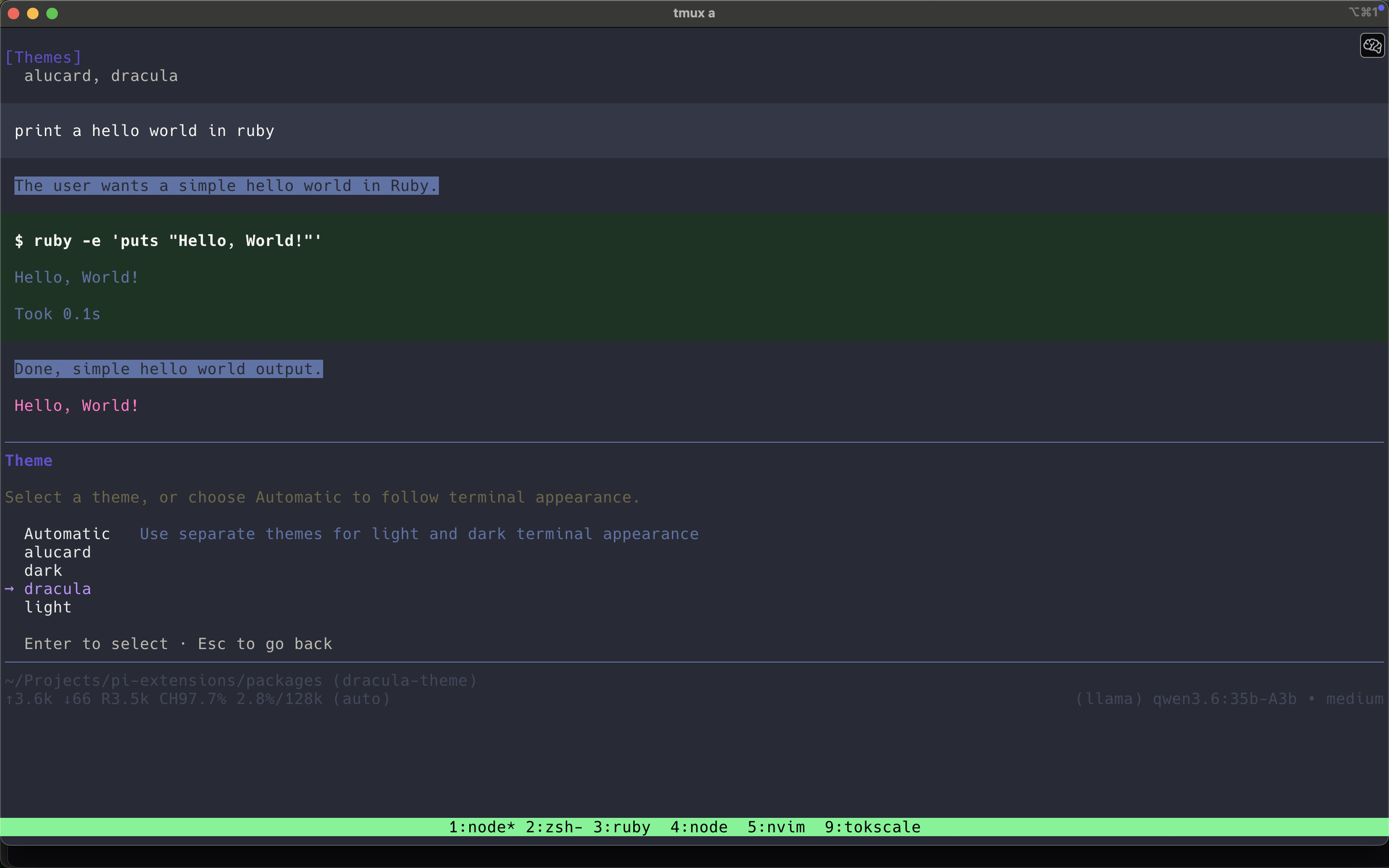Switch to tmux window 2:zsh

pyautogui.click(x=554, y=827)
